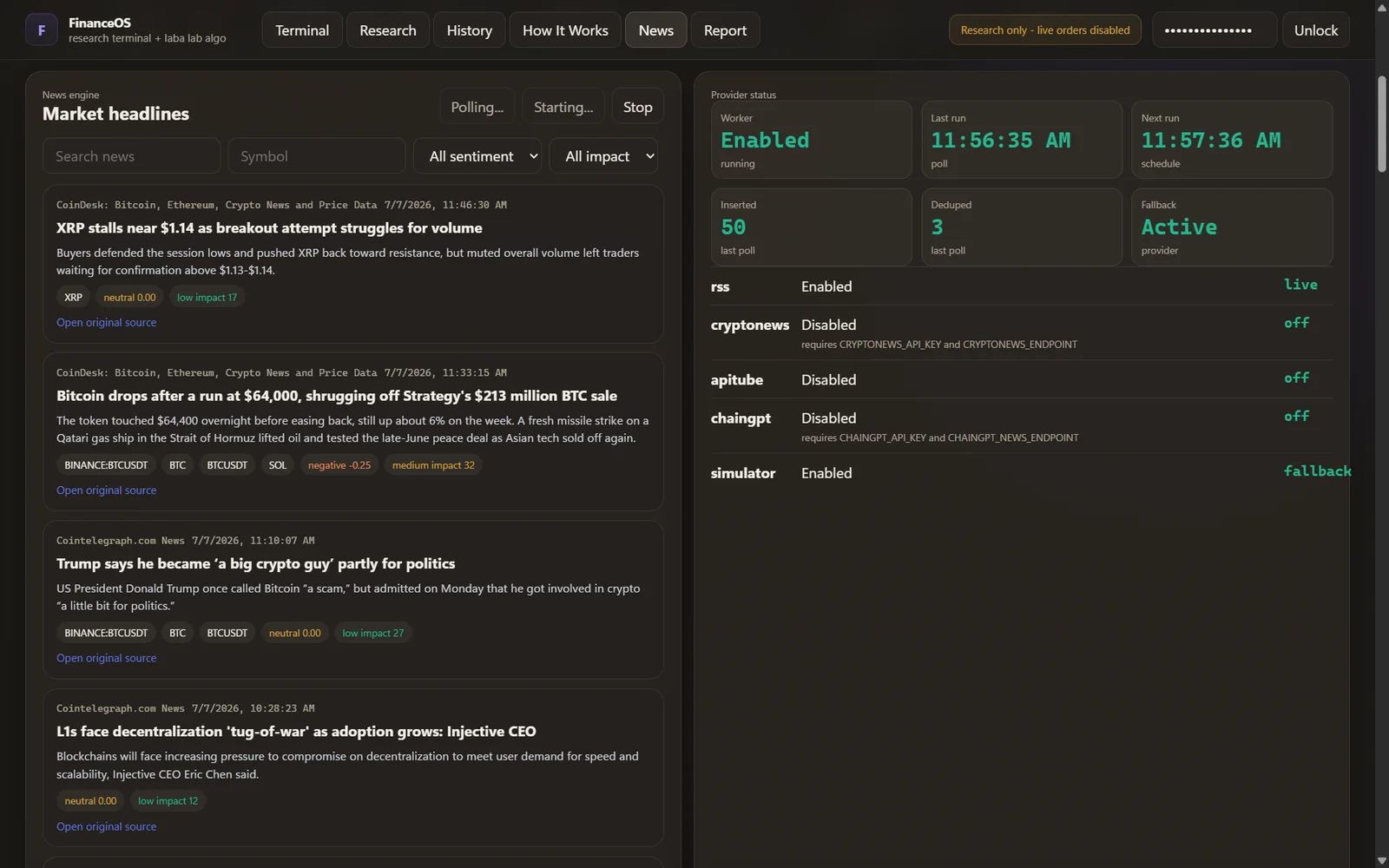Open the Research tab

[x=388, y=30]
